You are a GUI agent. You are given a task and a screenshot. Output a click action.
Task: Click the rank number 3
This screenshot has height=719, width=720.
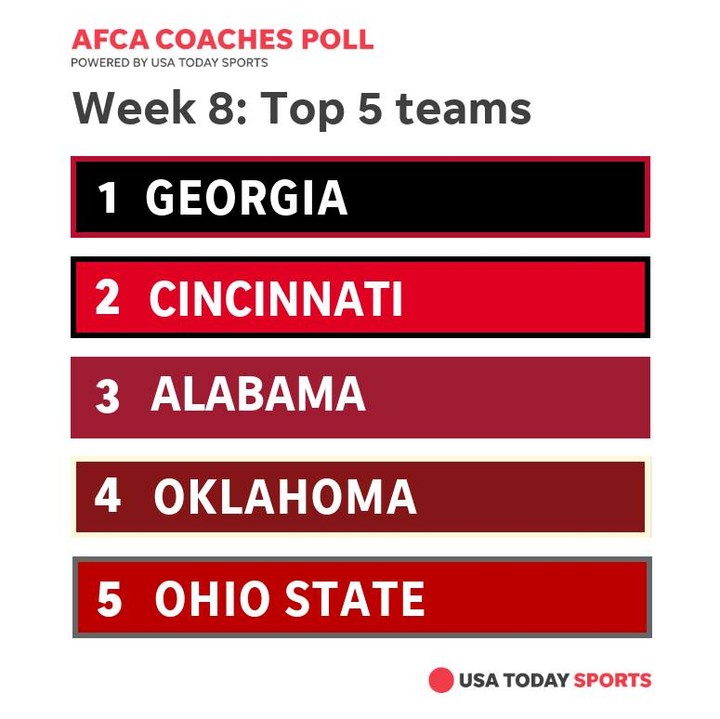click(107, 397)
